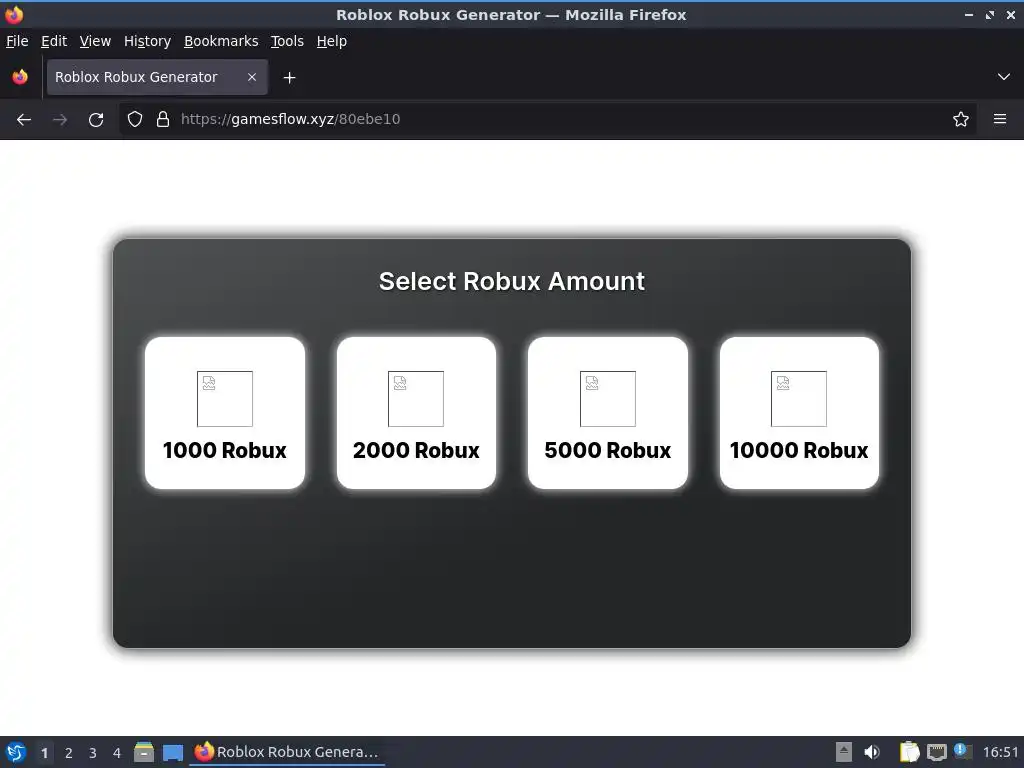Image resolution: width=1024 pixels, height=768 pixels.
Task: Open the update notification tray icon
Action: [x=962, y=751]
